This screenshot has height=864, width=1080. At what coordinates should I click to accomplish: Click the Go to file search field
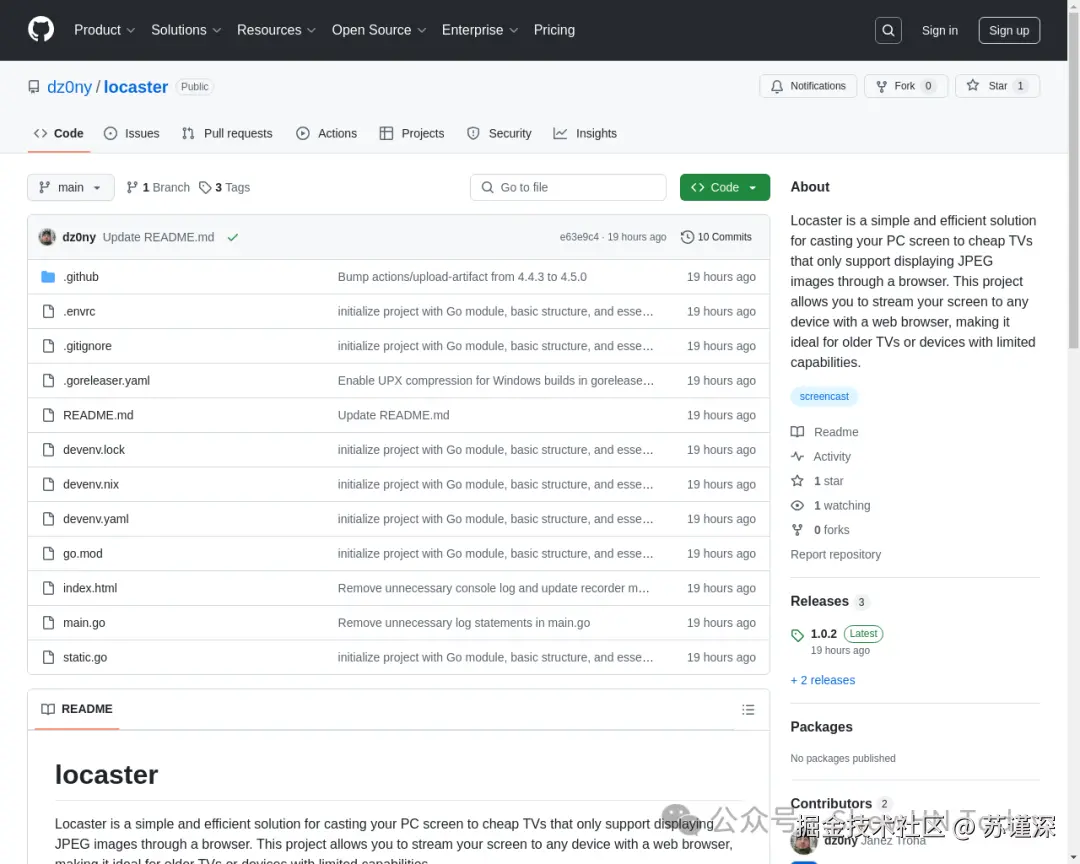[568, 187]
